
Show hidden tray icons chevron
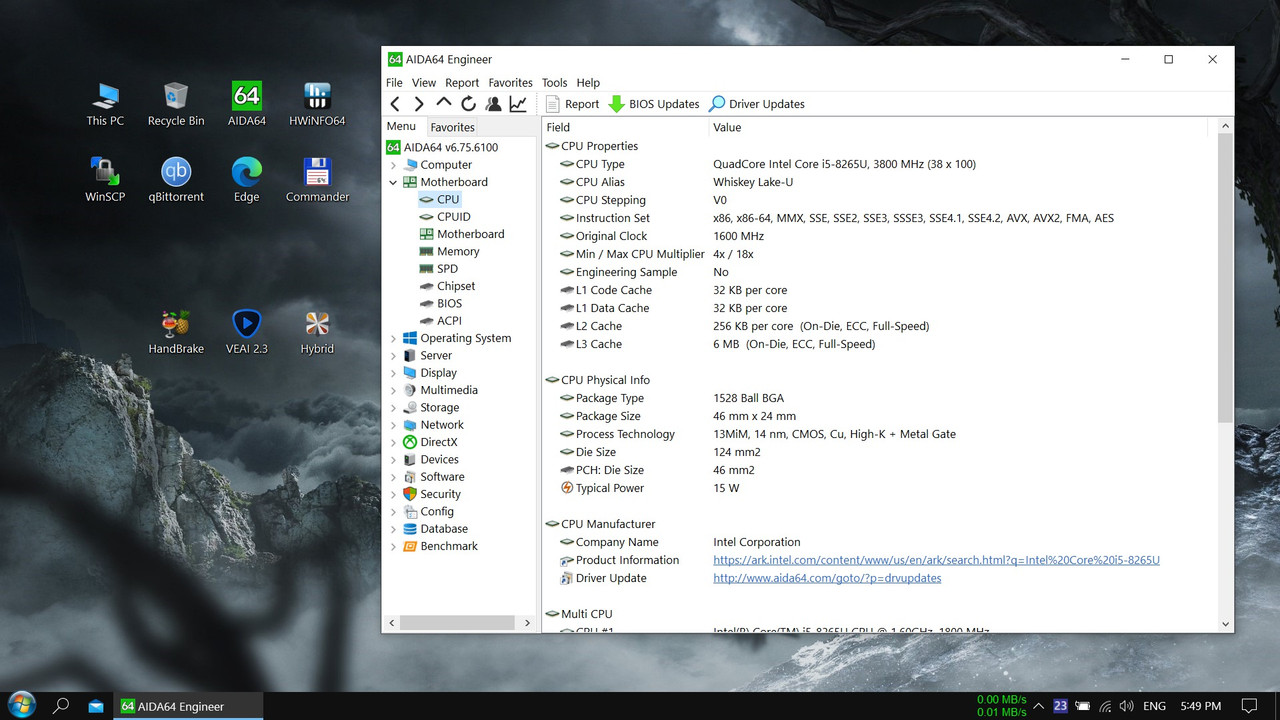(x=1038, y=706)
